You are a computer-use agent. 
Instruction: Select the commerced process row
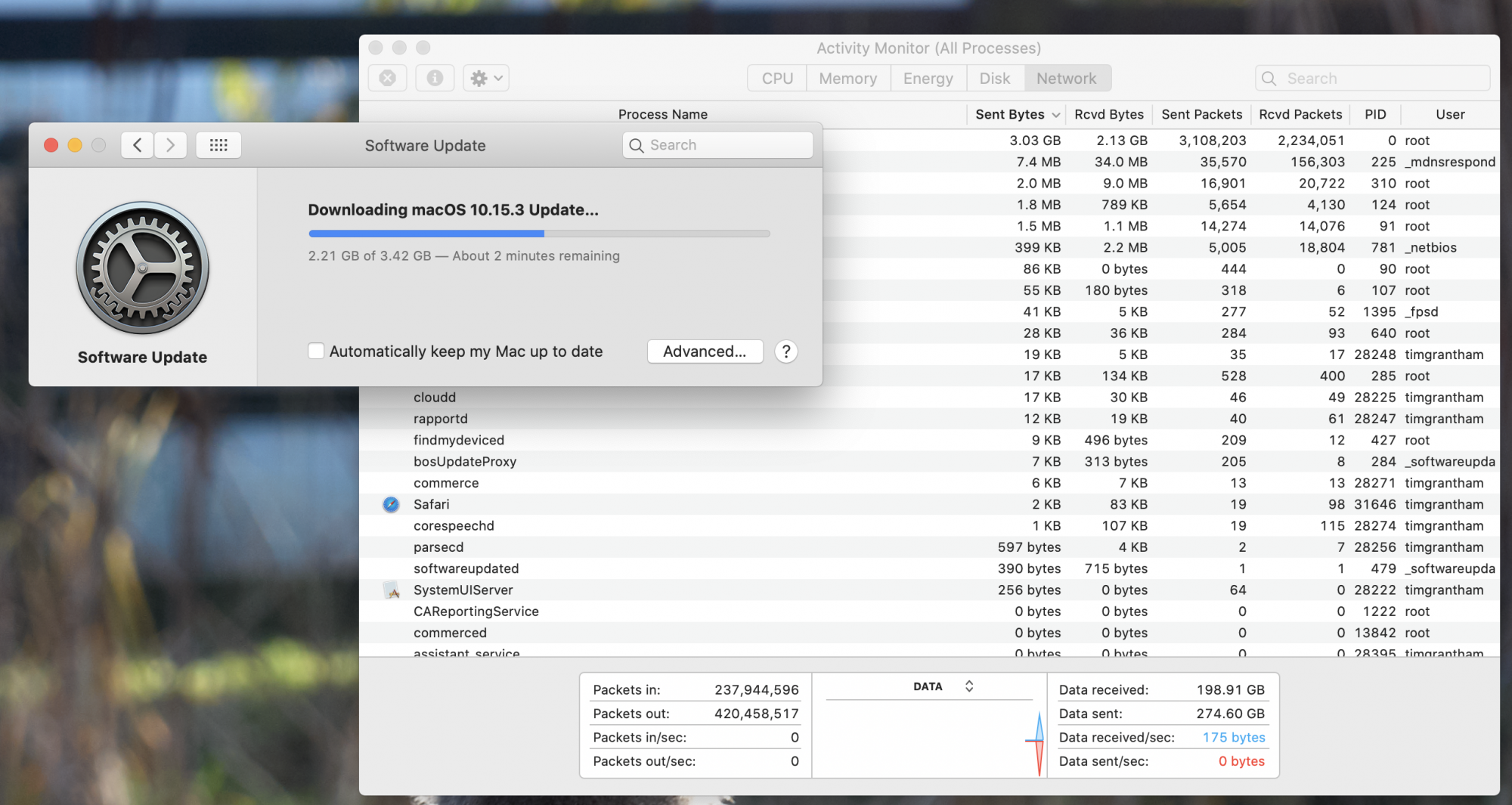[x=929, y=633]
